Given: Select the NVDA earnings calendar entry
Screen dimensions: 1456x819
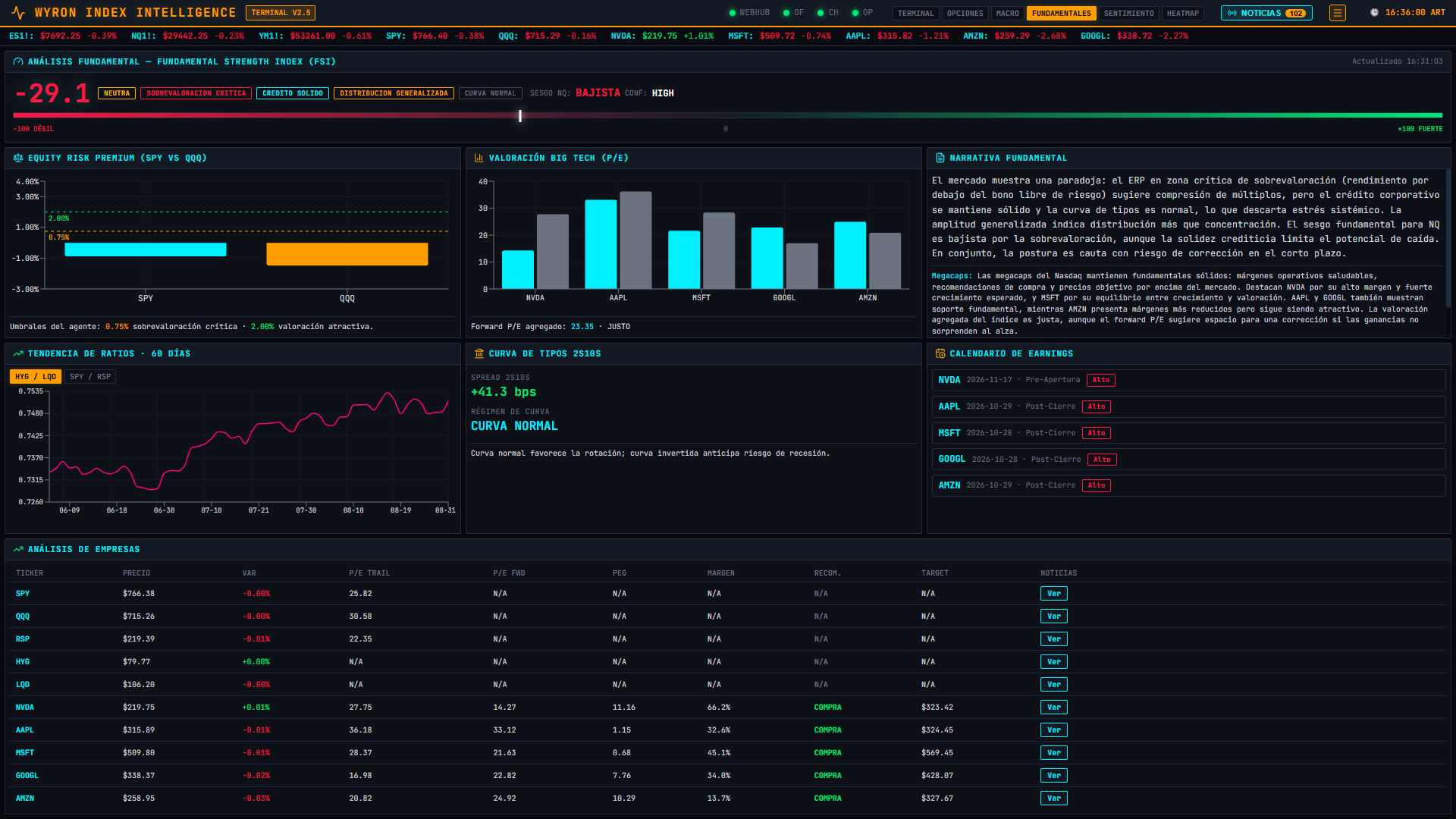Looking at the screenshot, I should (x=1188, y=380).
